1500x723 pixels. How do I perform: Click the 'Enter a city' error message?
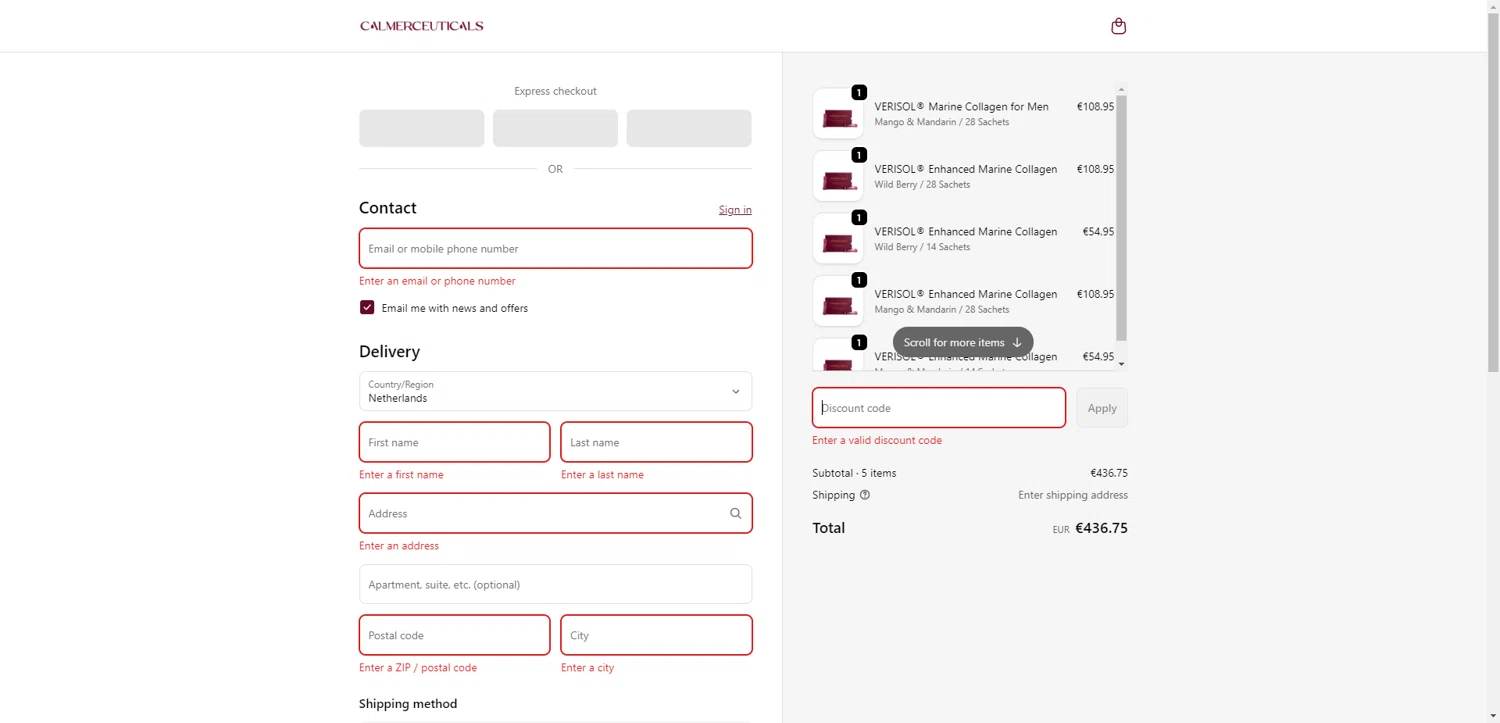tap(587, 668)
